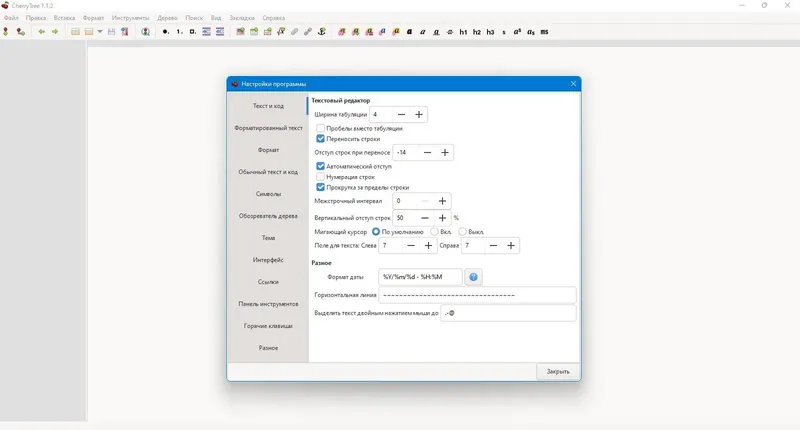
Task: Apply small text style icon
Action: point(504,32)
